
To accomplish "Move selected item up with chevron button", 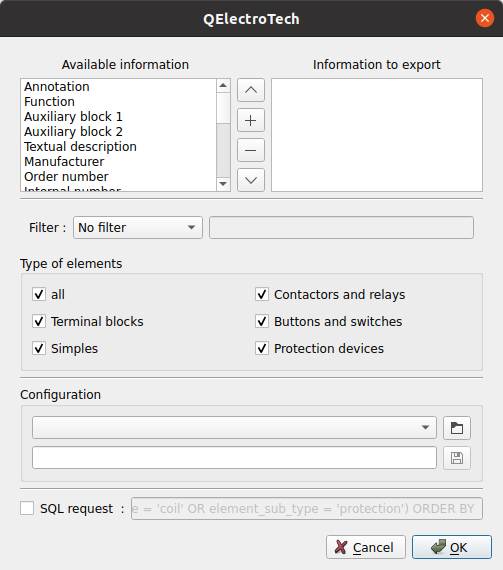I will (x=251, y=90).
